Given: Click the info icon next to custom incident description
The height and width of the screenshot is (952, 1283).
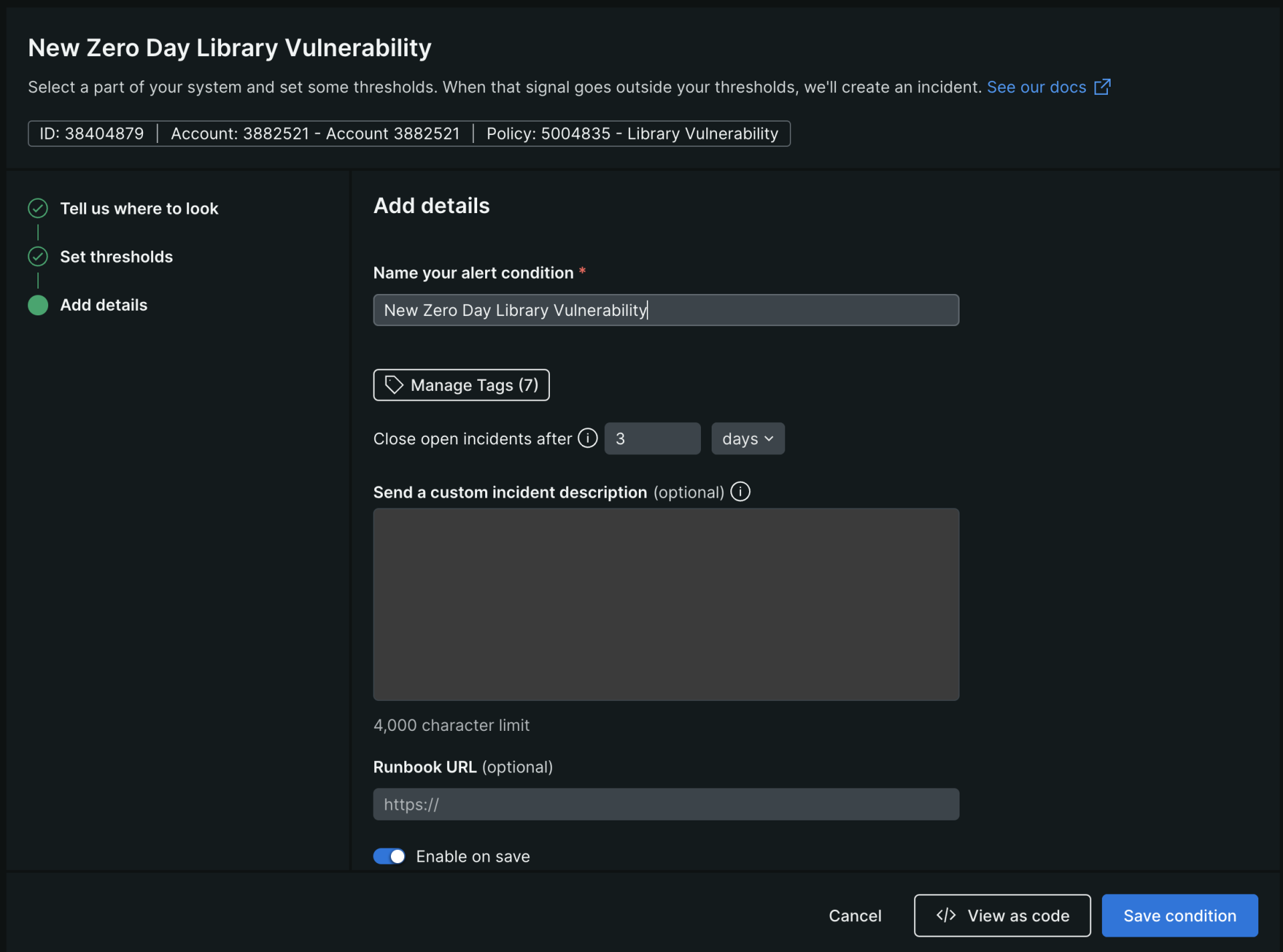Looking at the screenshot, I should point(740,492).
